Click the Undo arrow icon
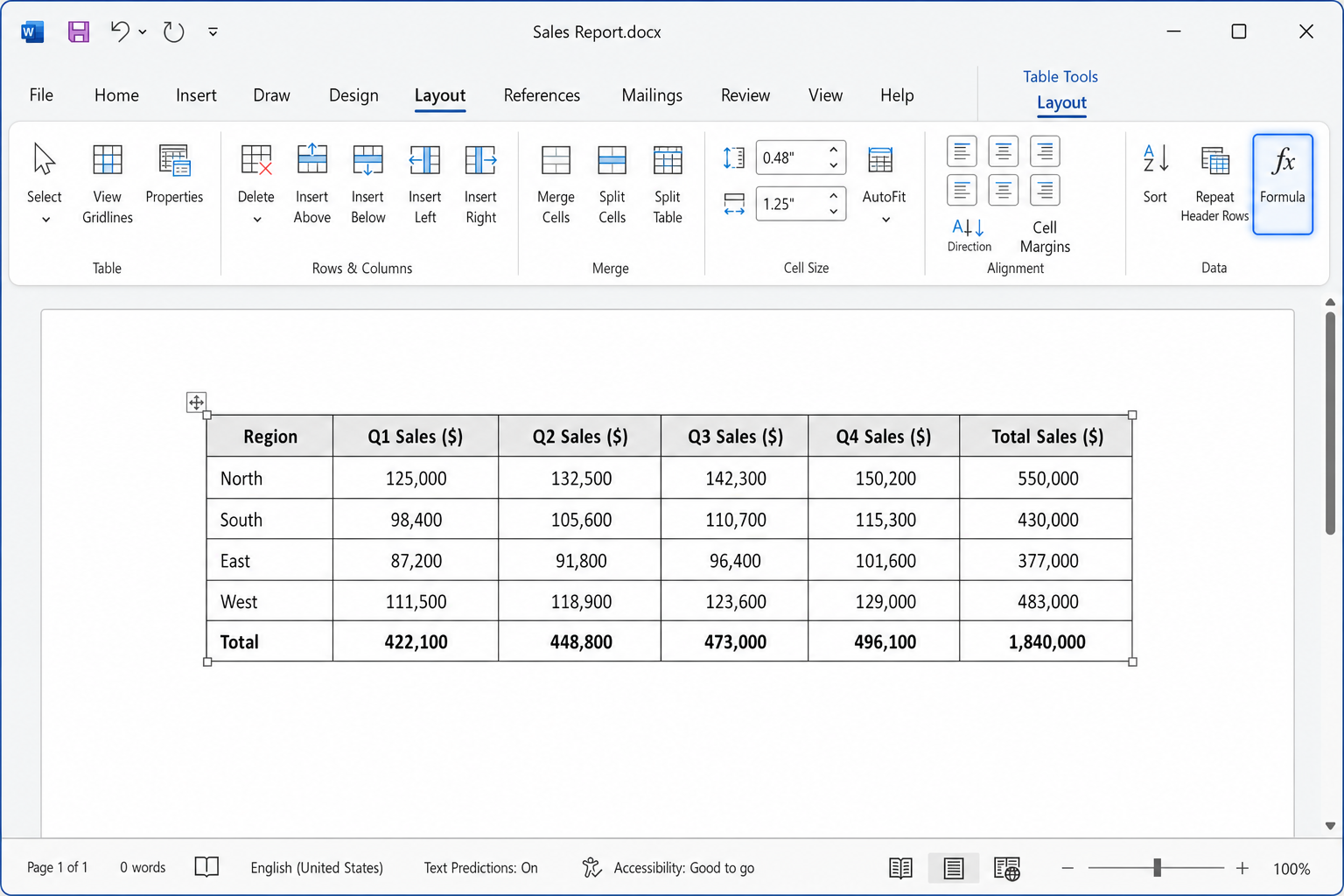The image size is (1344, 896). (120, 31)
